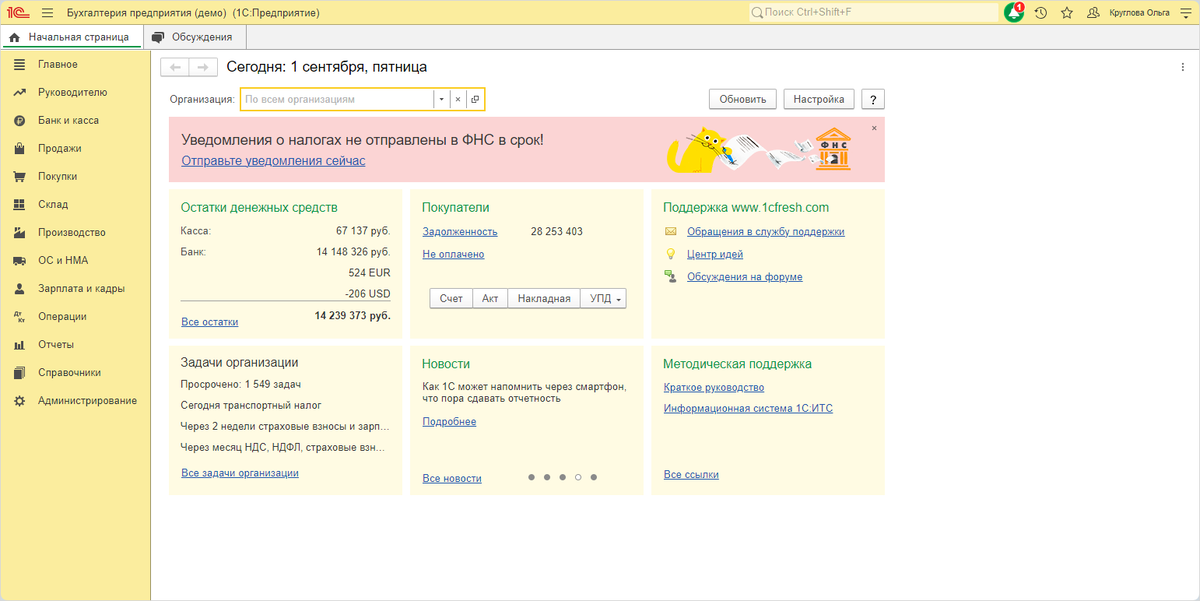Open Краткое руководство link
Viewport: 1200px width, 601px height.
point(714,387)
